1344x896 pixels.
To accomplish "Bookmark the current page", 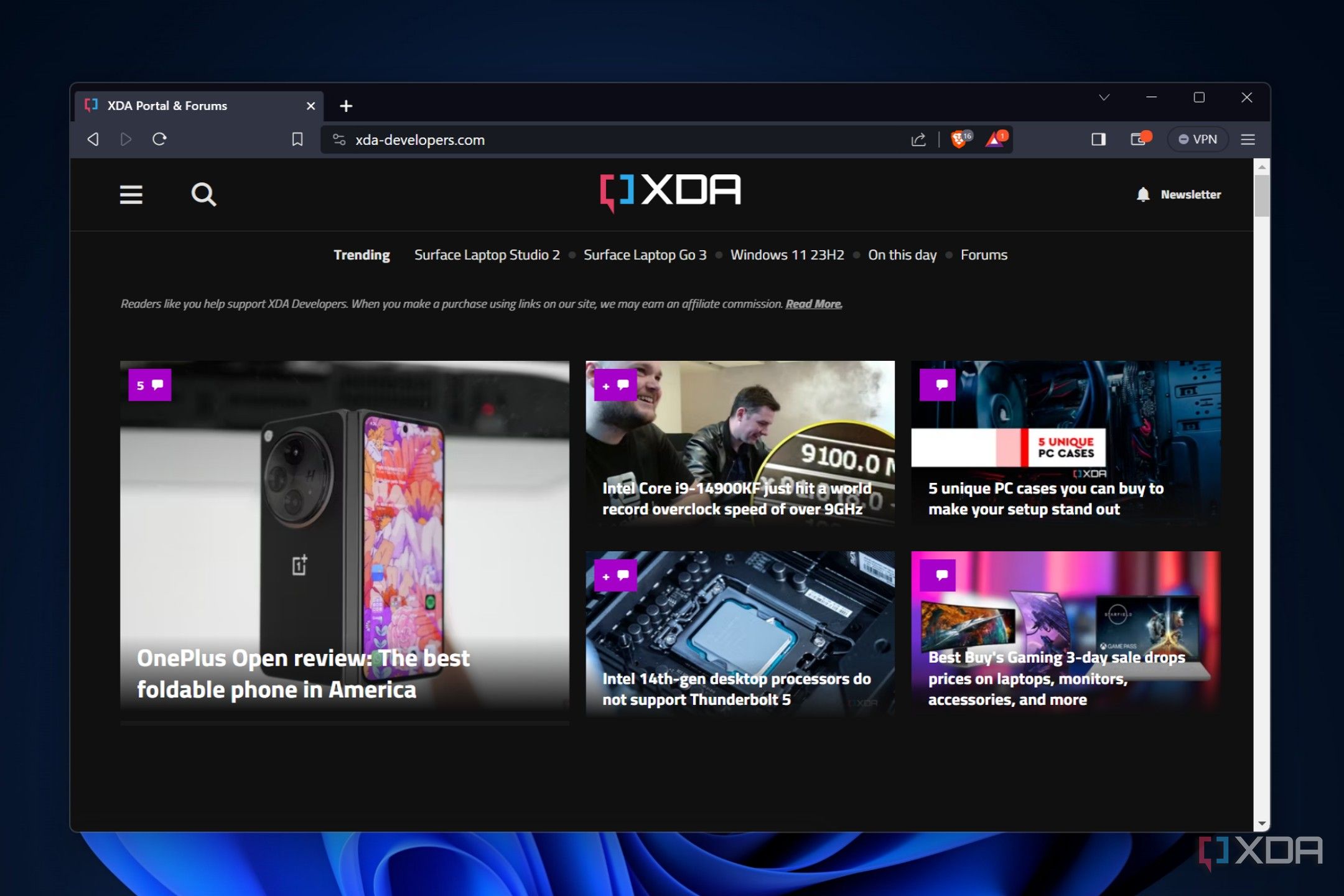I will pos(297,139).
